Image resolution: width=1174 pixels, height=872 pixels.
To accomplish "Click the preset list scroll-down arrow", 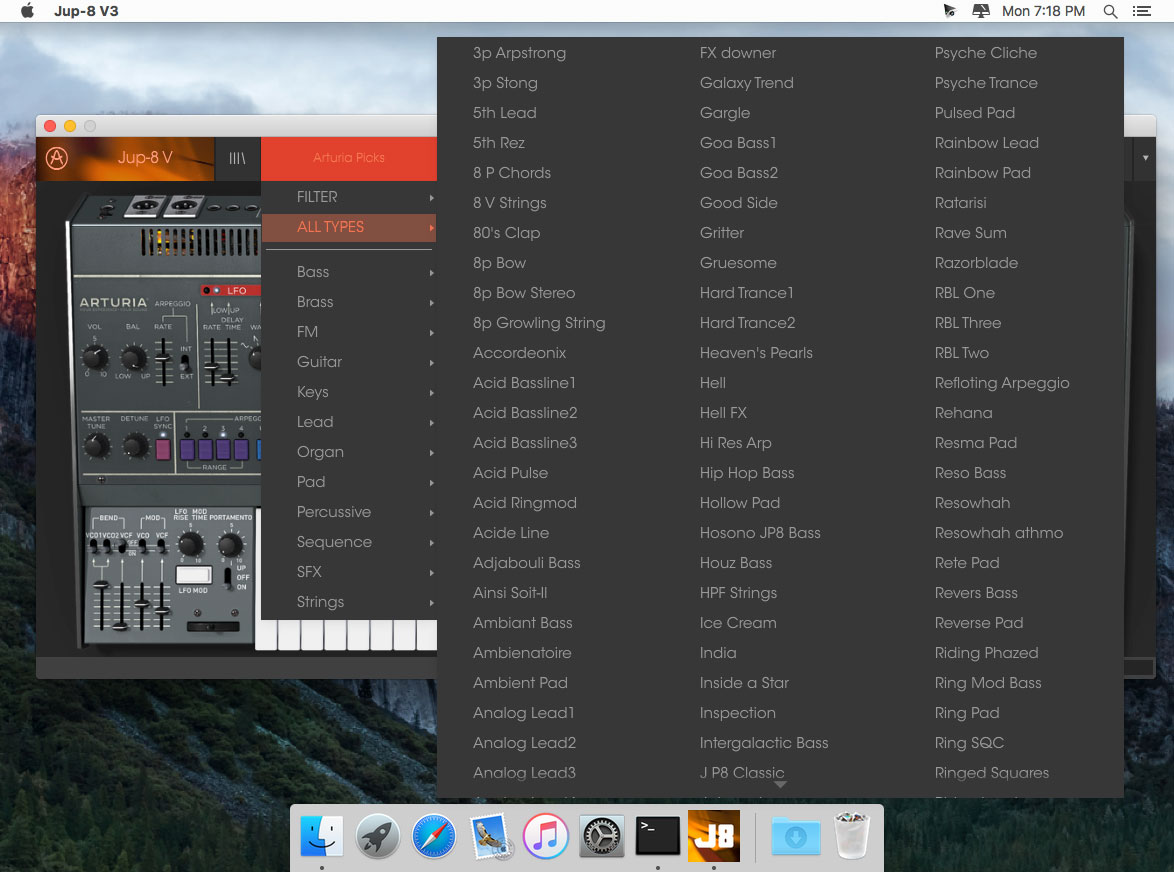I will pos(780,784).
